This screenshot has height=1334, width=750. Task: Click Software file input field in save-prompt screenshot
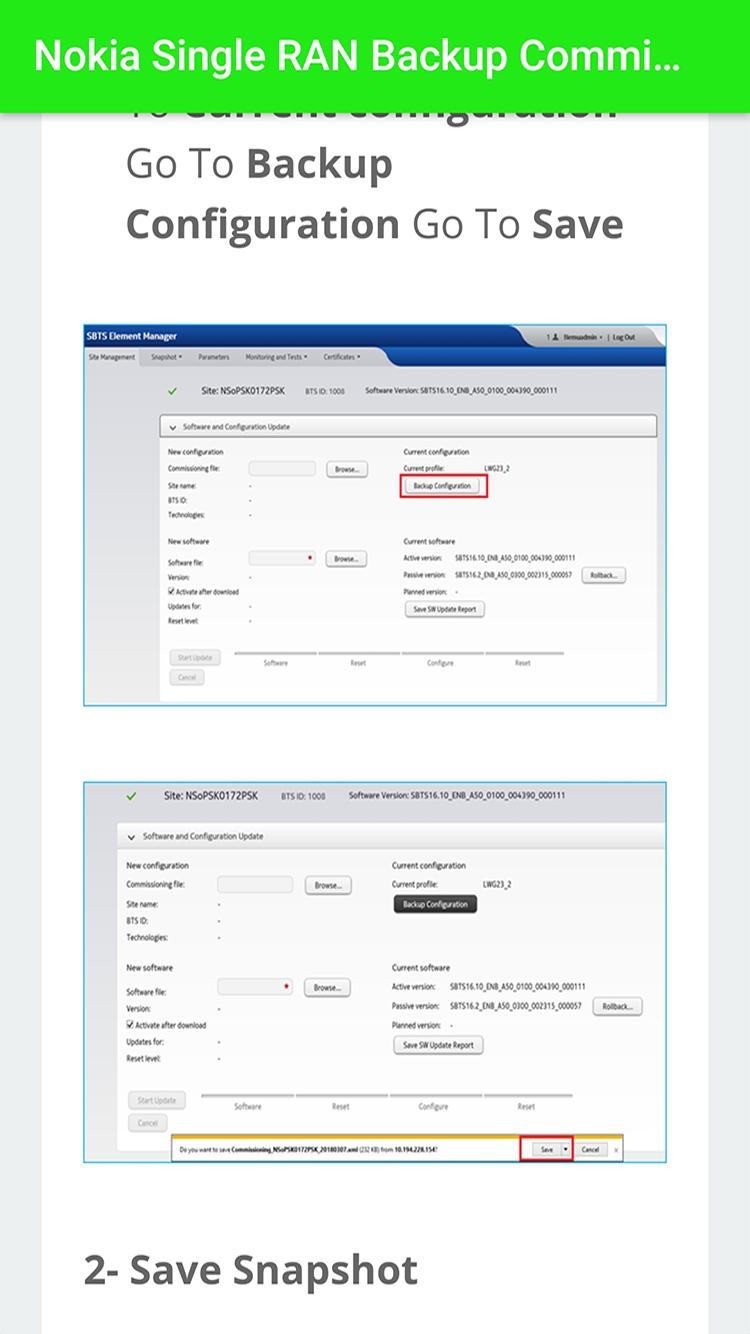coord(255,986)
